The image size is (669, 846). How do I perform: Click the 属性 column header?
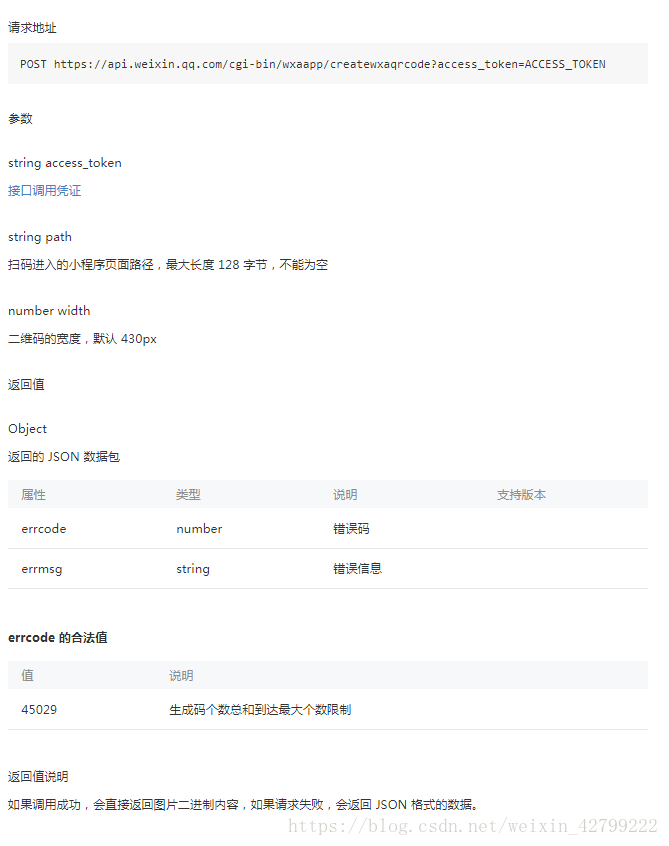coord(33,495)
